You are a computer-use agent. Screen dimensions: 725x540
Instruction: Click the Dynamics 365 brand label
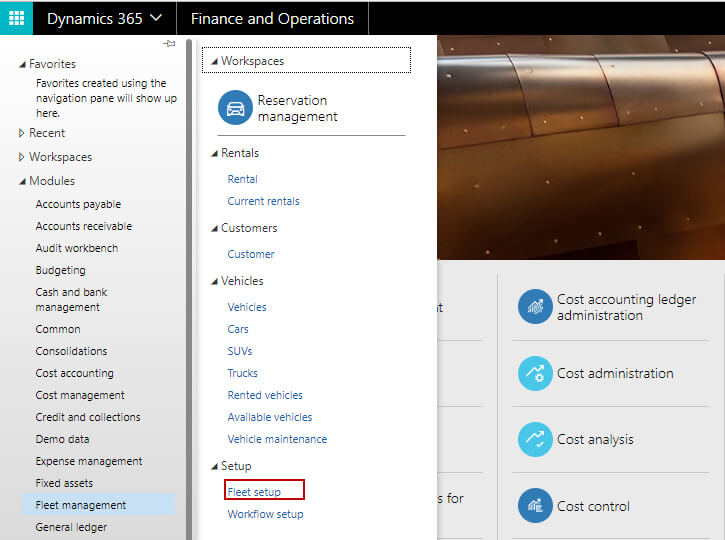(x=95, y=18)
